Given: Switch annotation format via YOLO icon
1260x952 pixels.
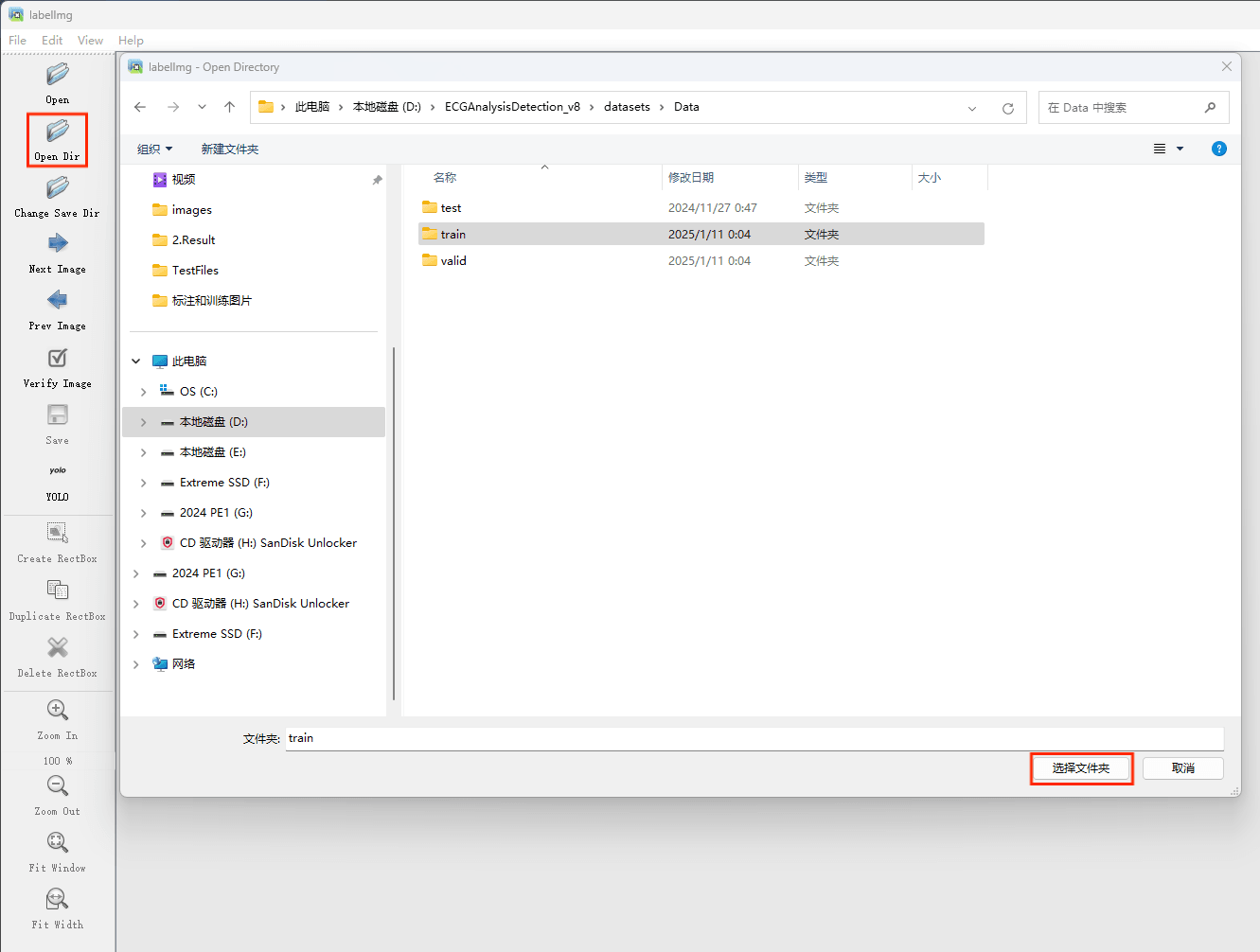Looking at the screenshot, I should (58, 471).
